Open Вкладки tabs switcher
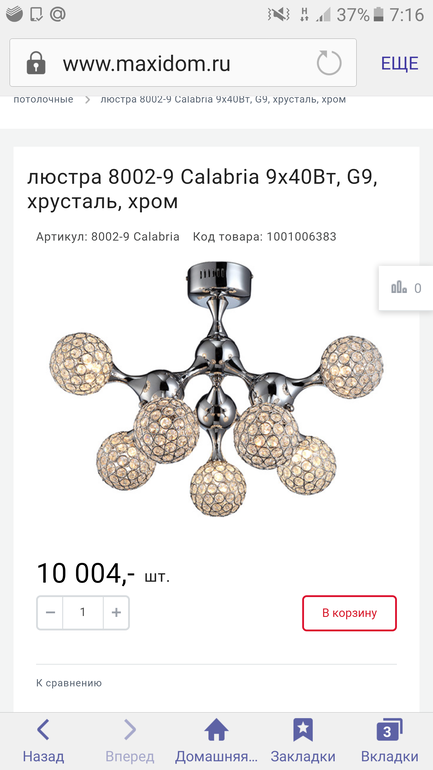This screenshot has height=770, width=433. [389, 741]
